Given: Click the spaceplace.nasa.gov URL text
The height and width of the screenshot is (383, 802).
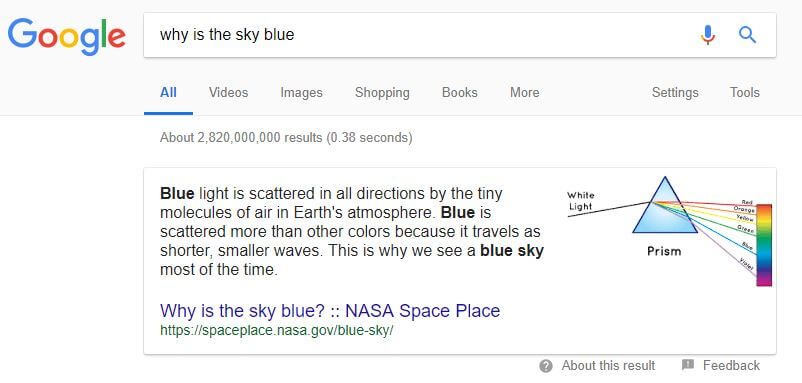Looking at the screenshot, I should [277, 330].
